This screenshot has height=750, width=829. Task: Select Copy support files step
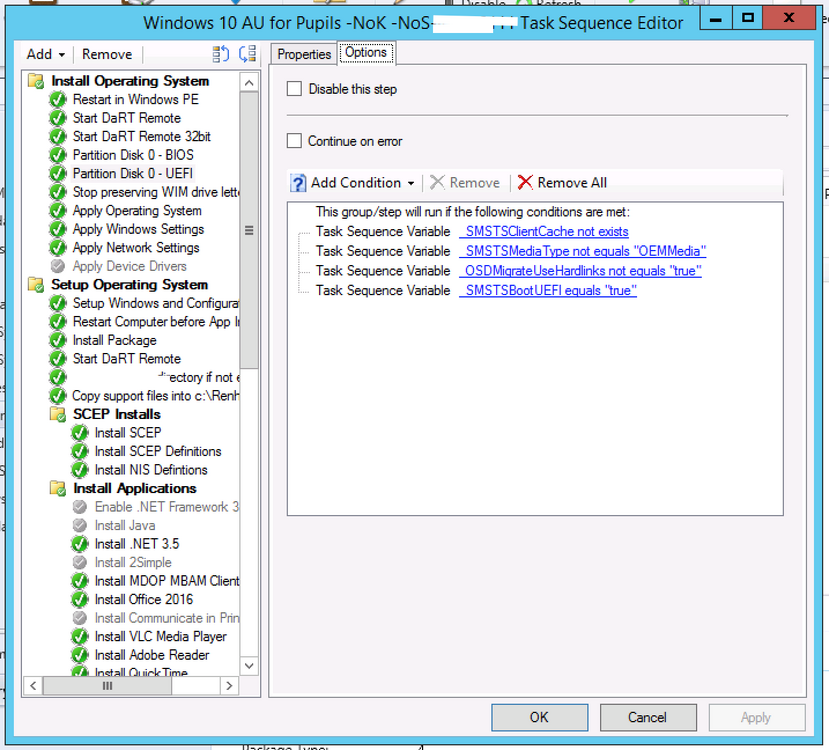(156, 395)
